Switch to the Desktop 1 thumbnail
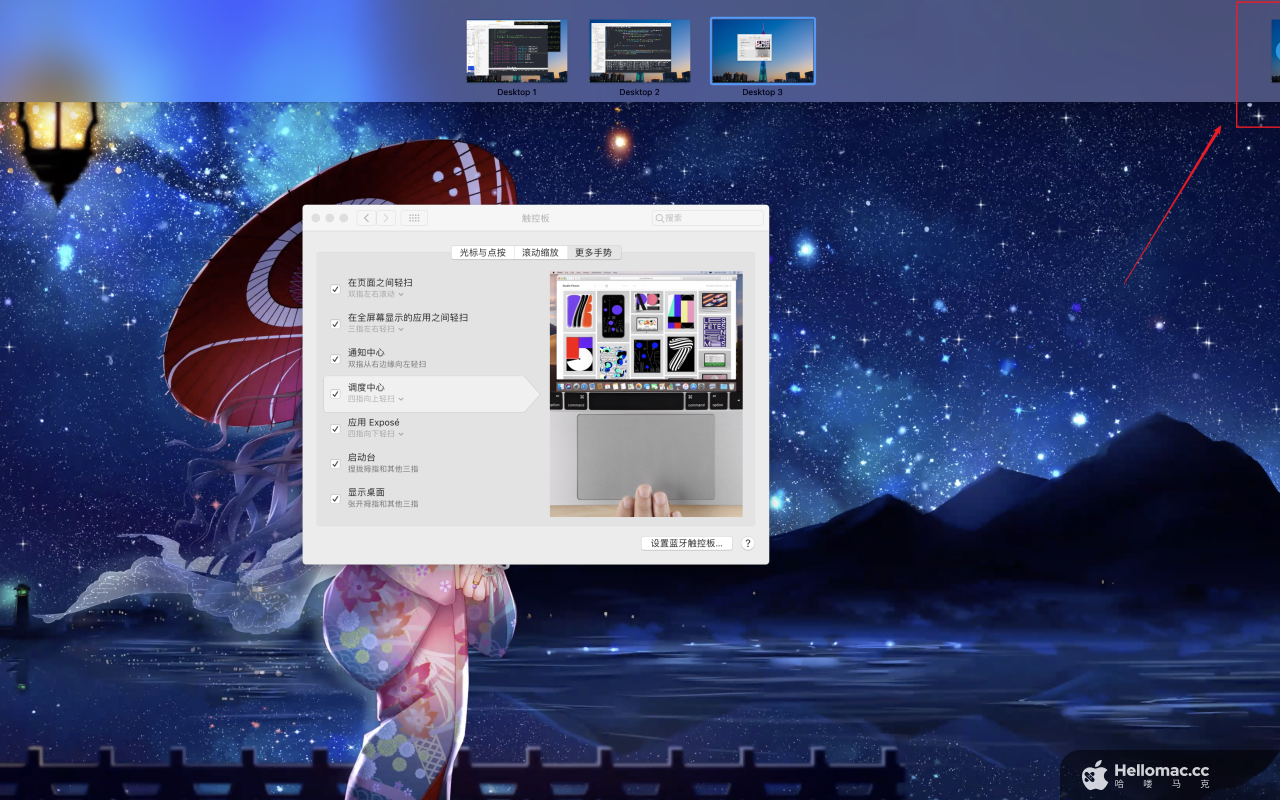1280x800 pixels. coord(517,51)
